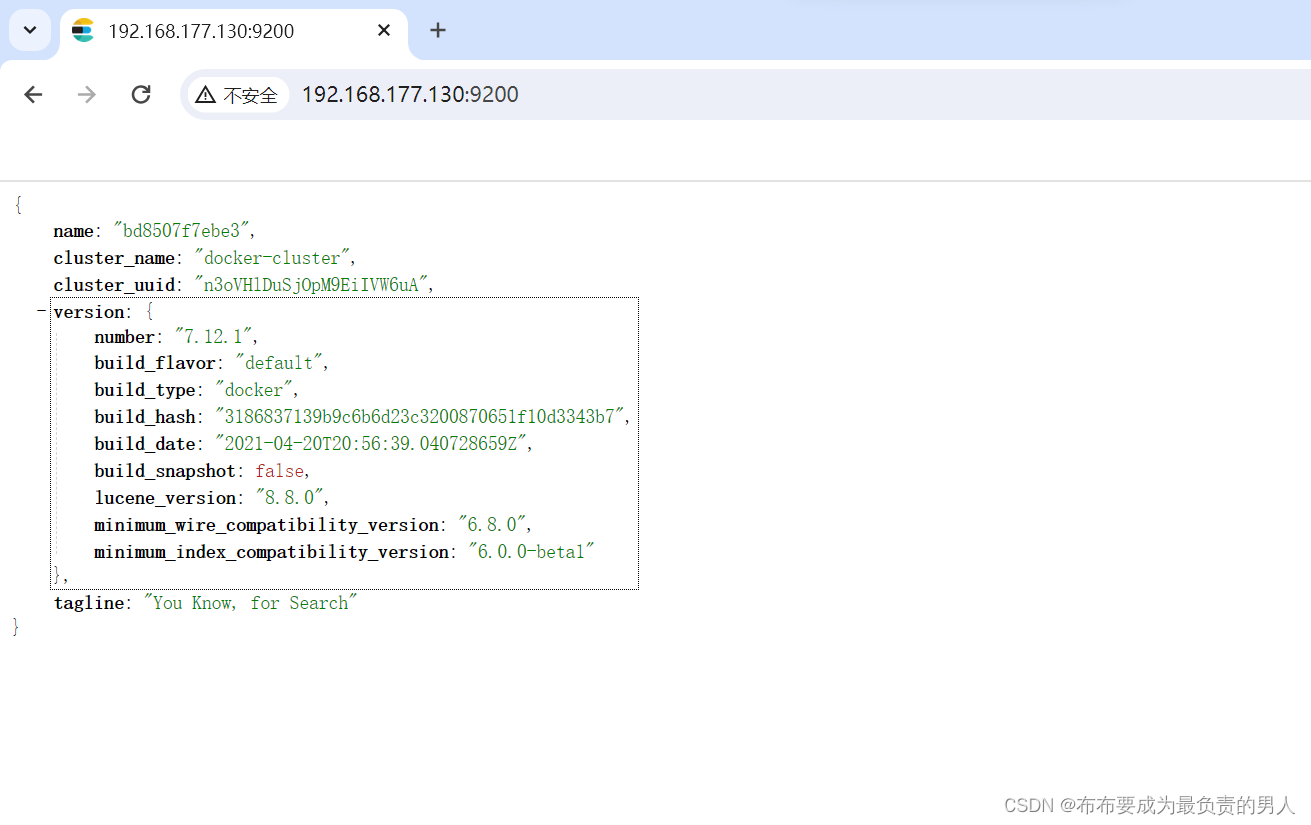Select the value "default"
Screen dimensions: 1311x825
tap(280, 363)
